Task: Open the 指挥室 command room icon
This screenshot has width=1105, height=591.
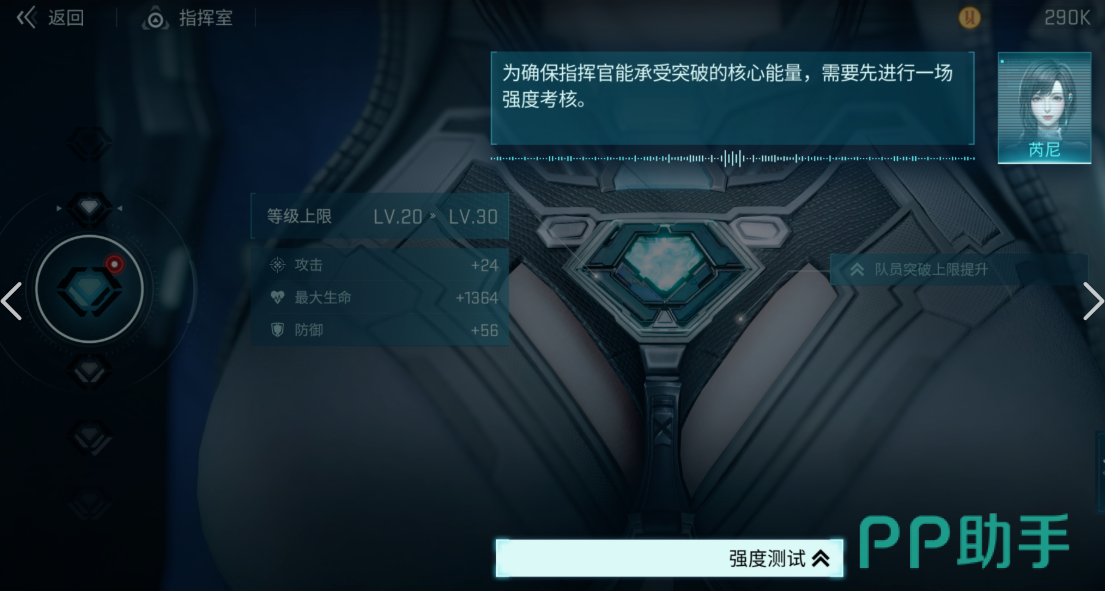Action: click(155, 18)
